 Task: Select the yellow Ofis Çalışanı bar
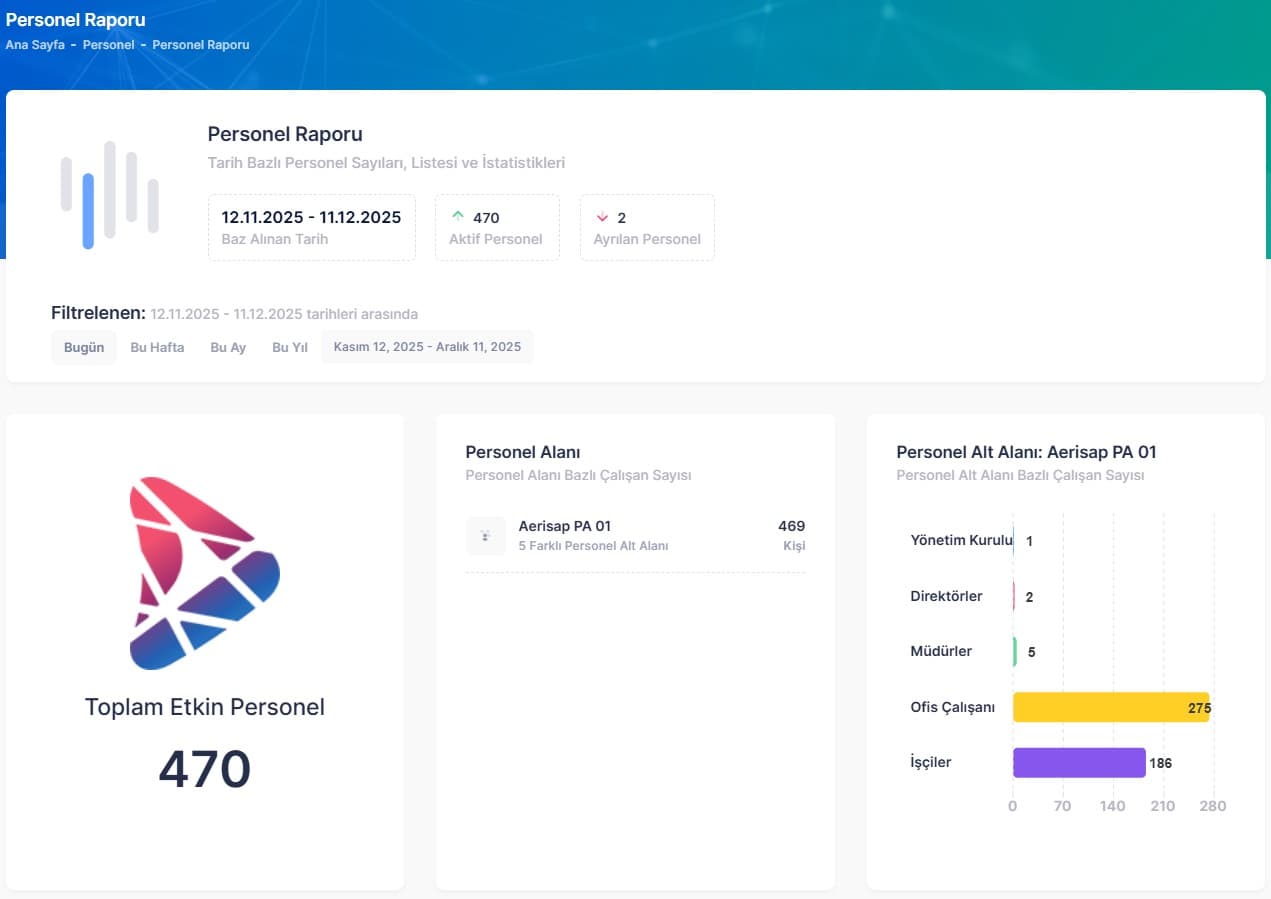1110,707
